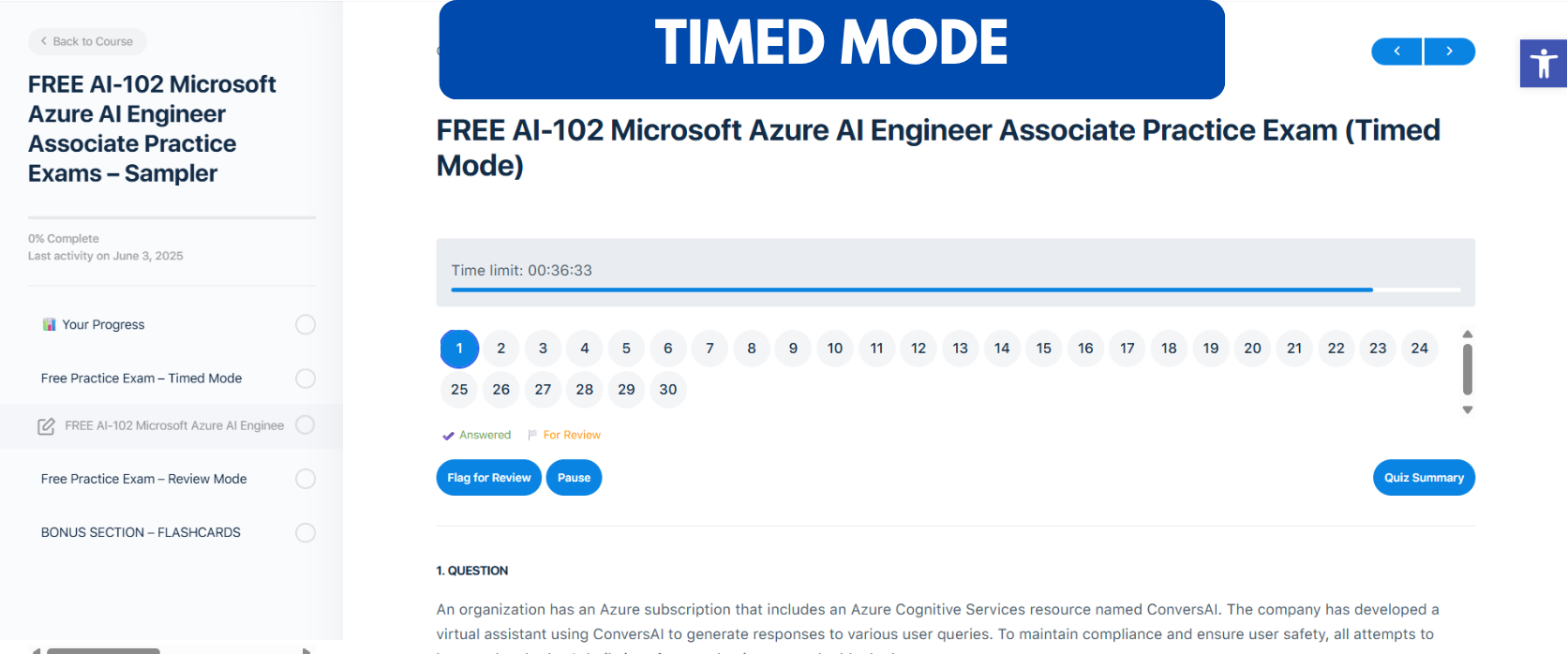
Task: Click the down arrow on question palette scrollbar
Action: [1467, 409]
